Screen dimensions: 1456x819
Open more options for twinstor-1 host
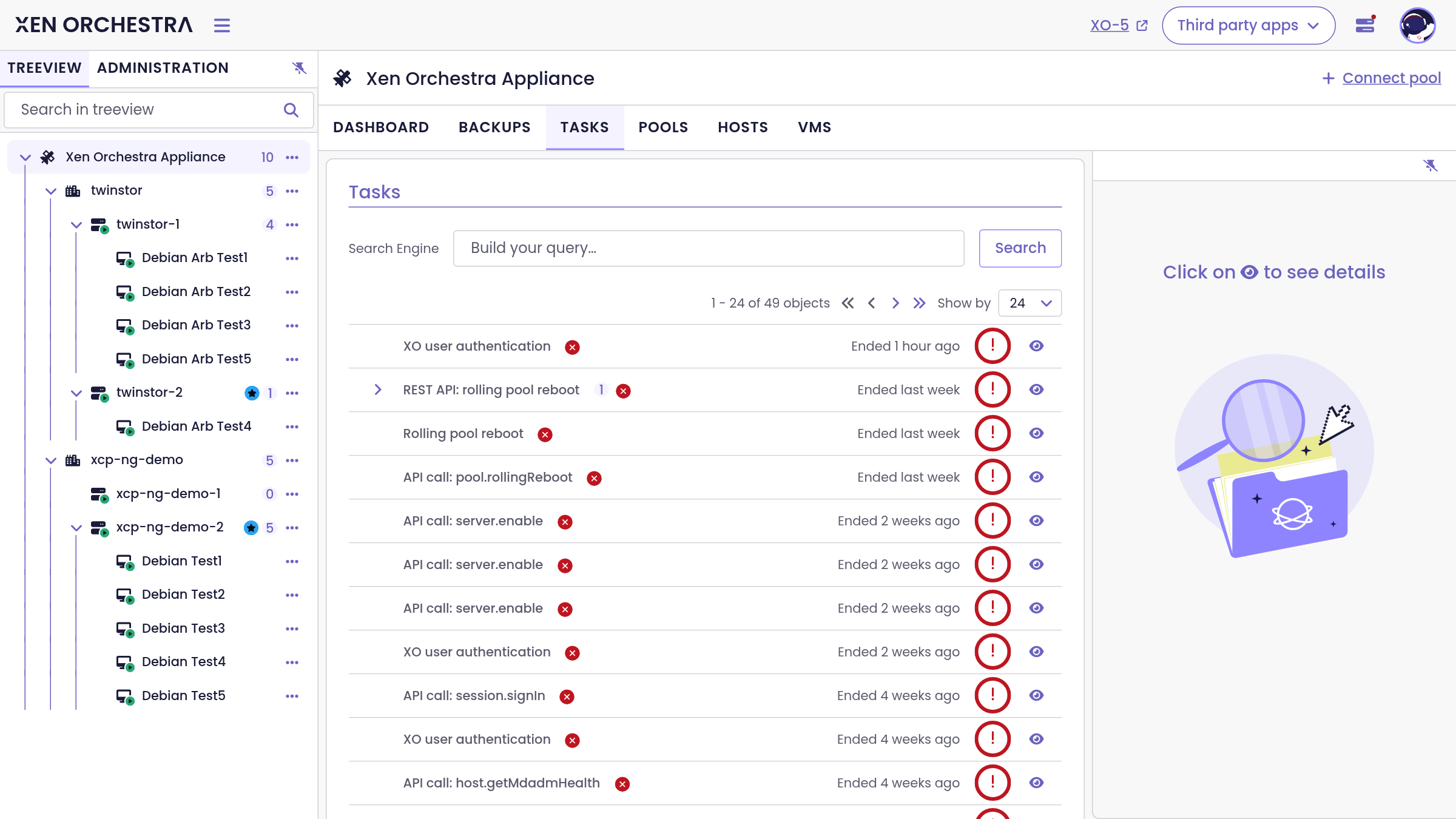[x=292, y=225]
